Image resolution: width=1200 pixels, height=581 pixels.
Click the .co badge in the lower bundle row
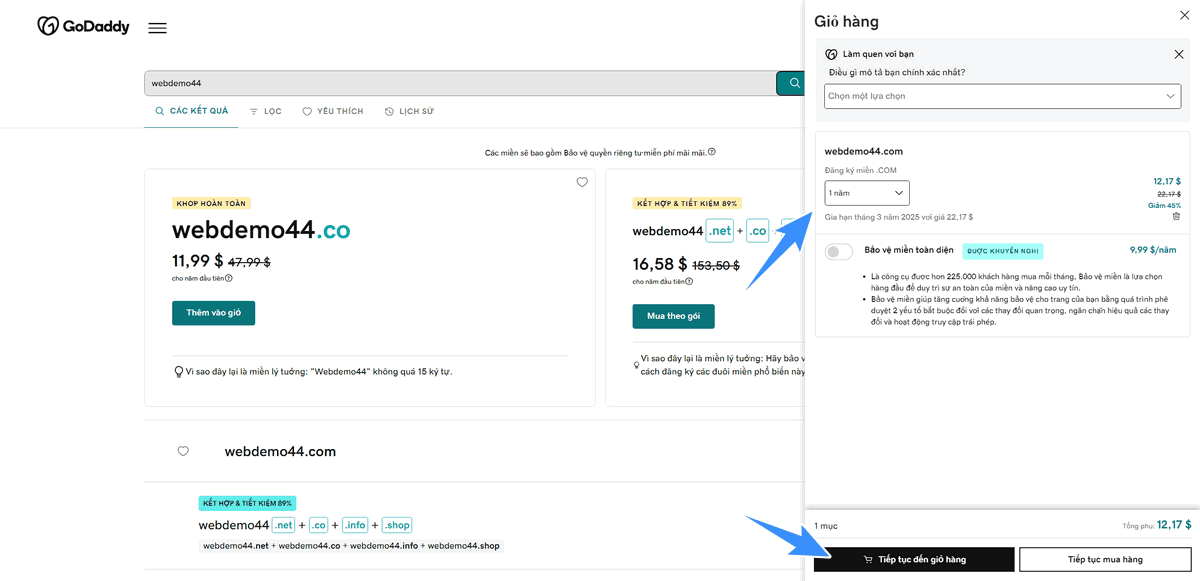coord(318,525)
